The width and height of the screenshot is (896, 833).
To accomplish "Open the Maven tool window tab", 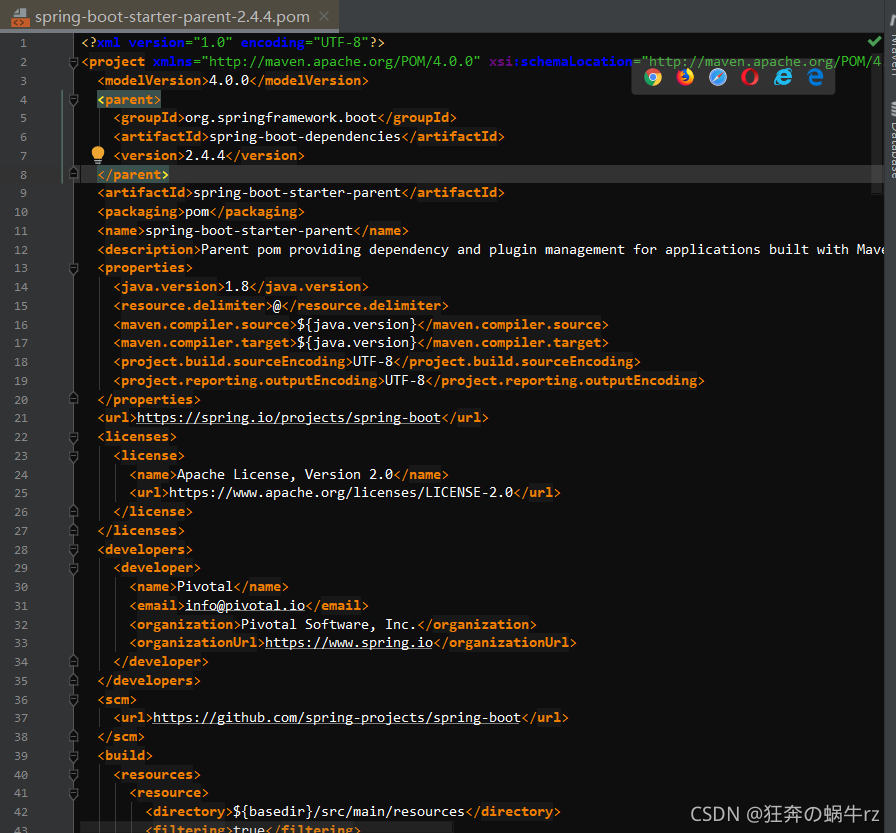I will click(891, 46).
